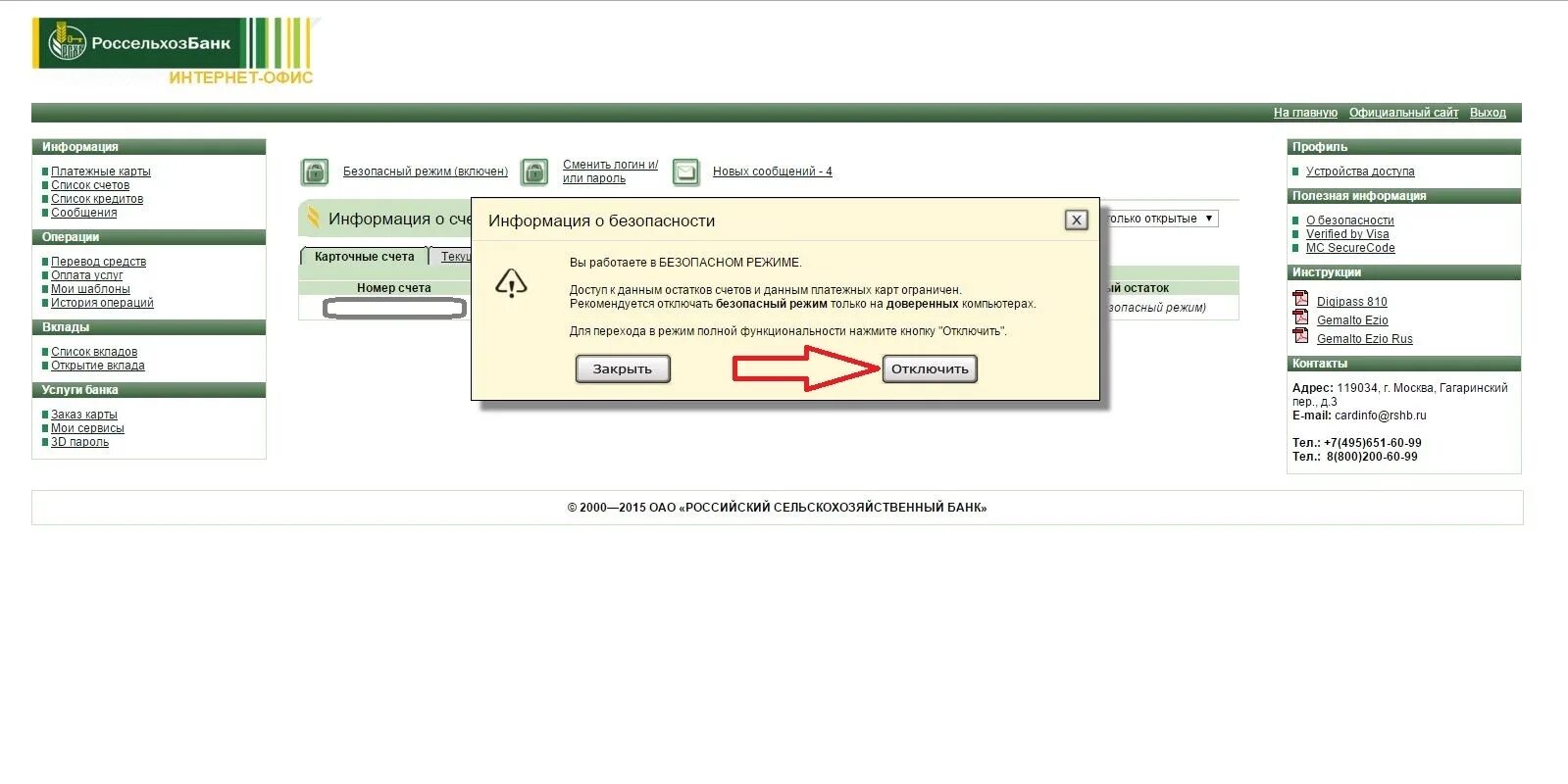Image resolution: width=1568 pixels, height=784 pixels.
Task: Open Digipass 810 instruction link
Action: [x=1351, y=302]
